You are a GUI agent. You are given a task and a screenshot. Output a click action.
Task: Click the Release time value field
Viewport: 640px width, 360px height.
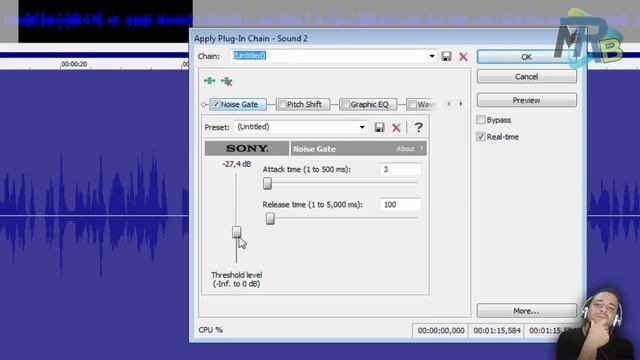coord(400,204)
